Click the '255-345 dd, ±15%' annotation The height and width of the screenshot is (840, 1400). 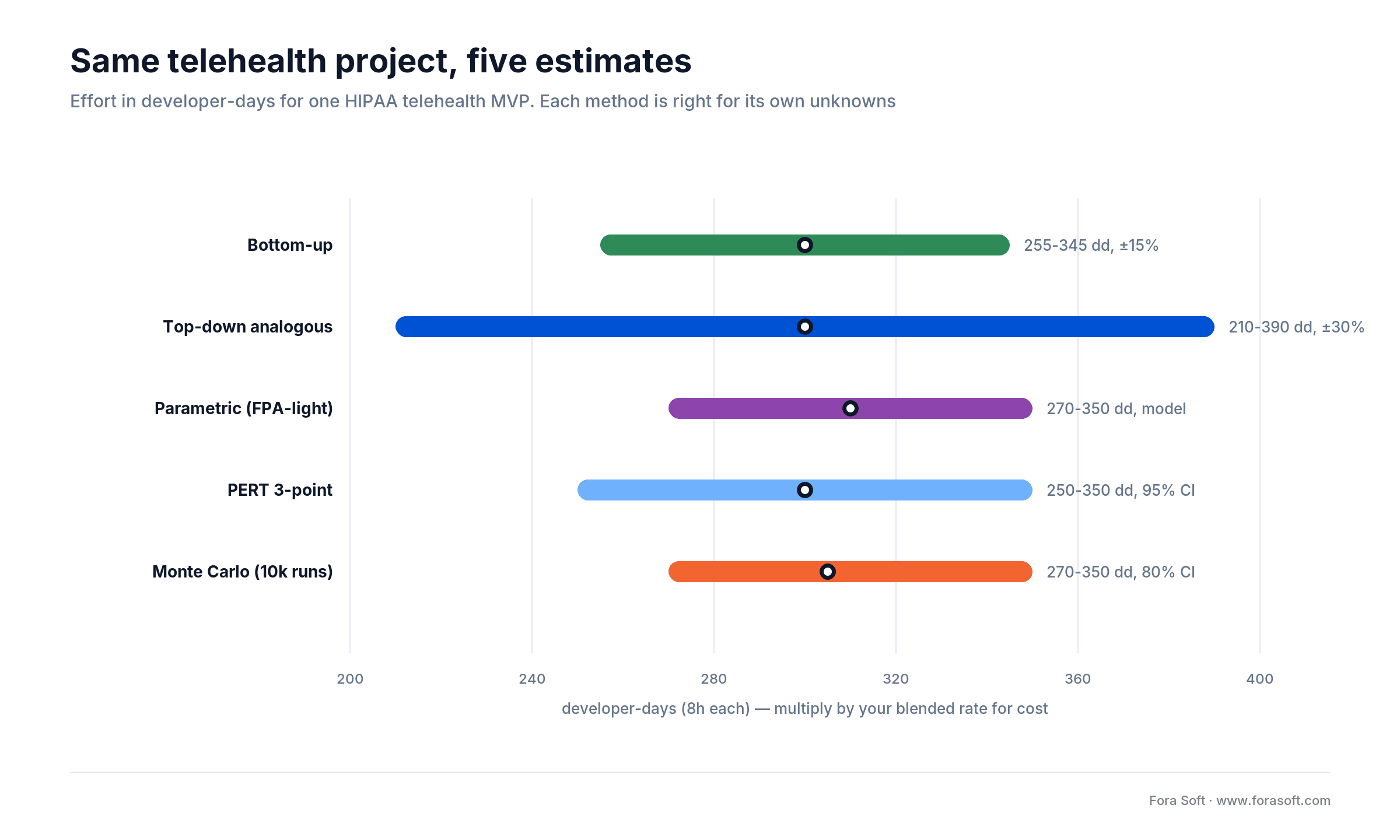coord(1091,246)
